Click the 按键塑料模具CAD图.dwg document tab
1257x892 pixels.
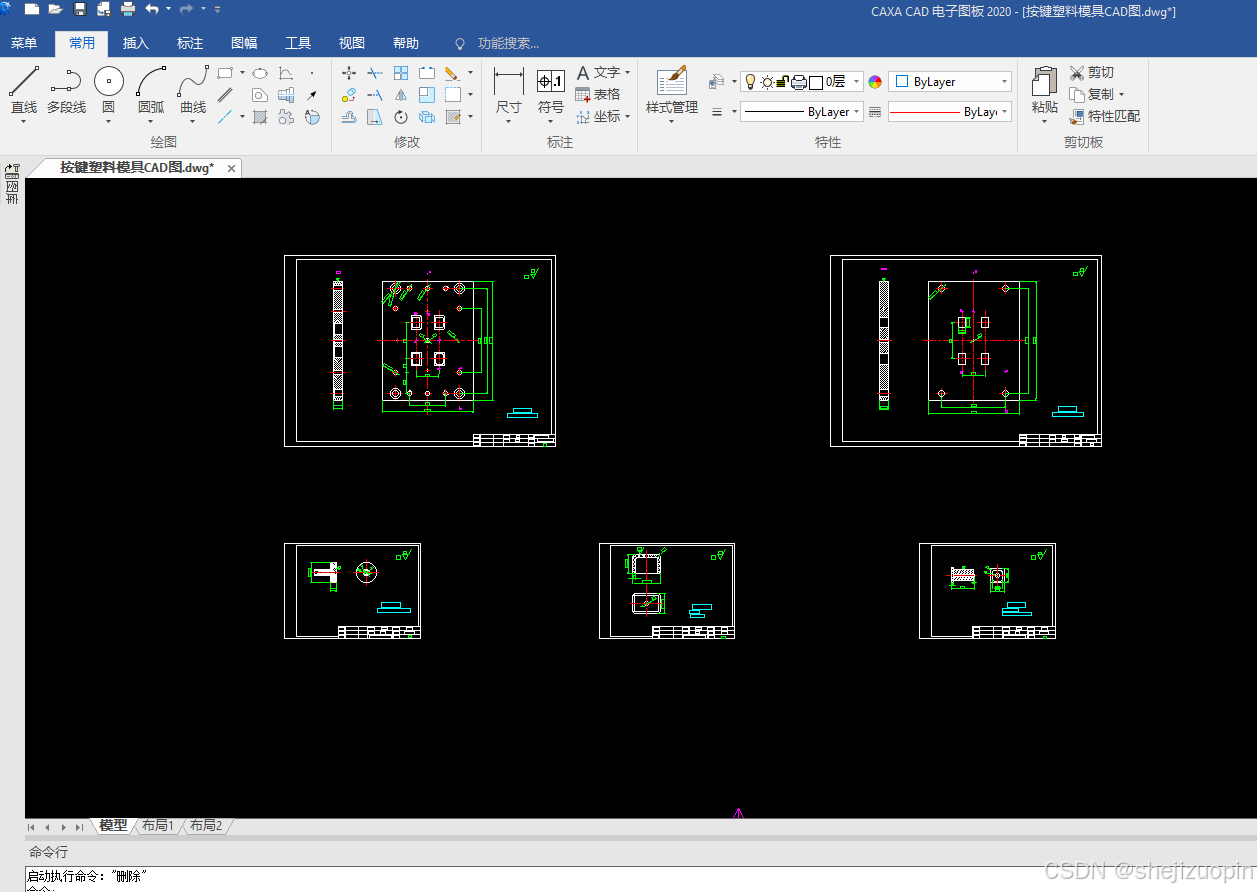(137, 168)
